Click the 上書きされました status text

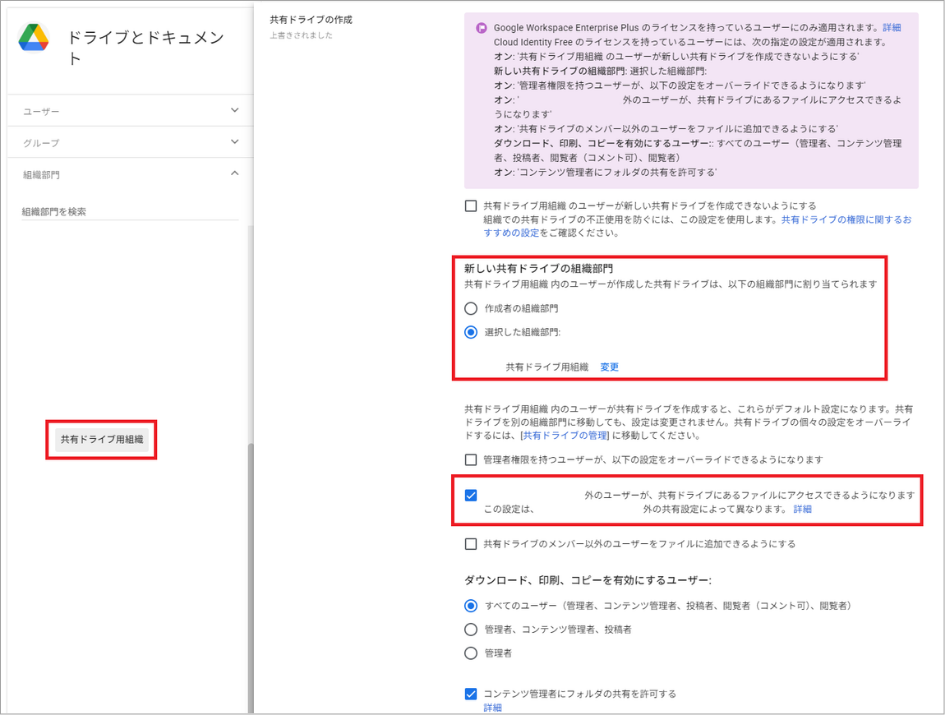tap(301, 36)
